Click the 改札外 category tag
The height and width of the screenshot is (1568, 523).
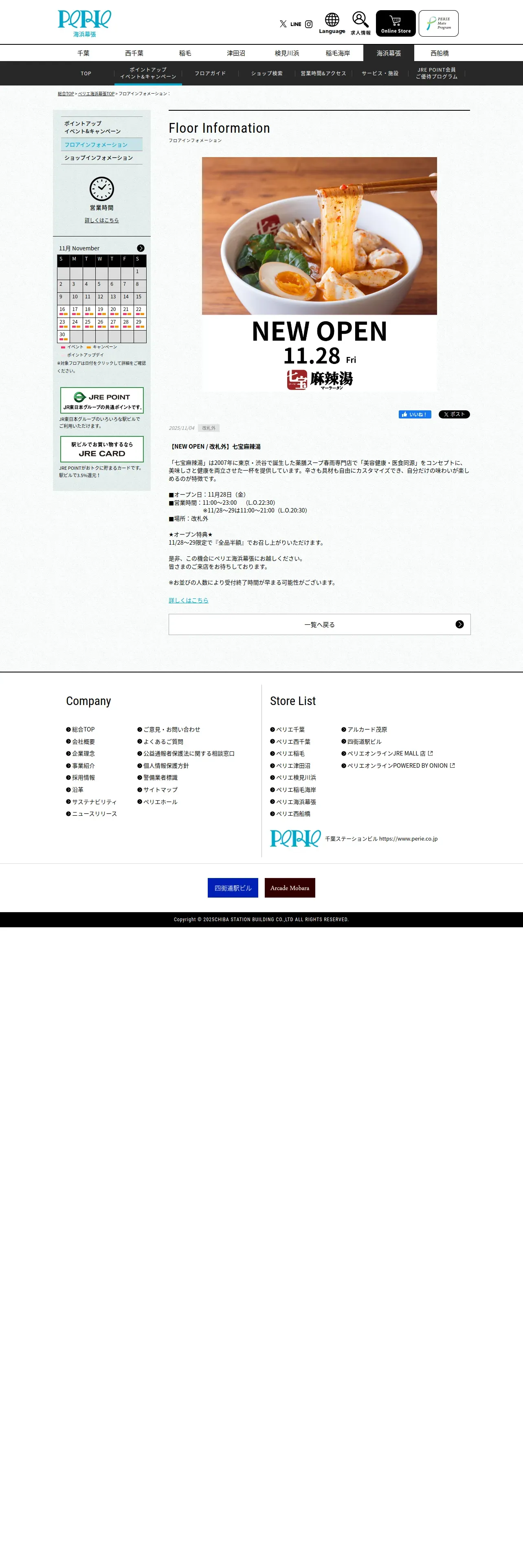[209, 428]
